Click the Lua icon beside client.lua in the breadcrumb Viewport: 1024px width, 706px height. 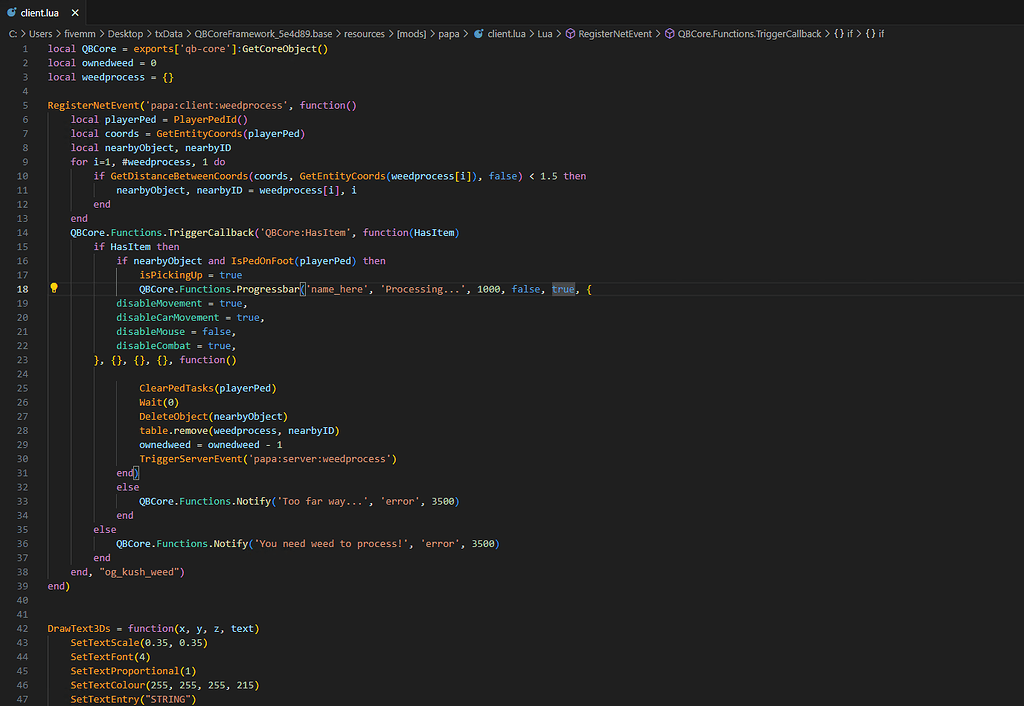(479, 33)
